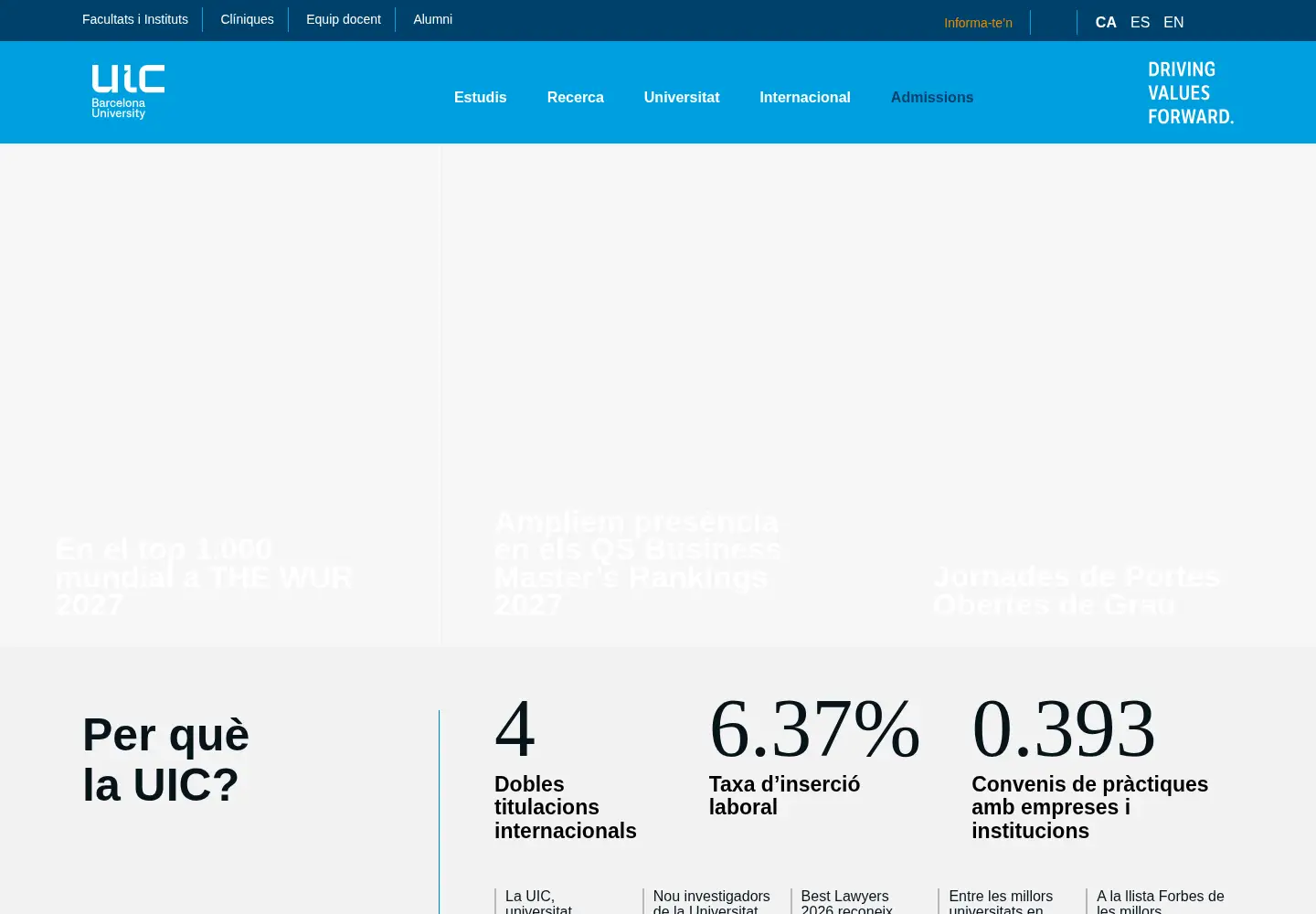This screenshot has width=1316, height=914.
Task: Switch language to EN
Action: pos(1173,23)
